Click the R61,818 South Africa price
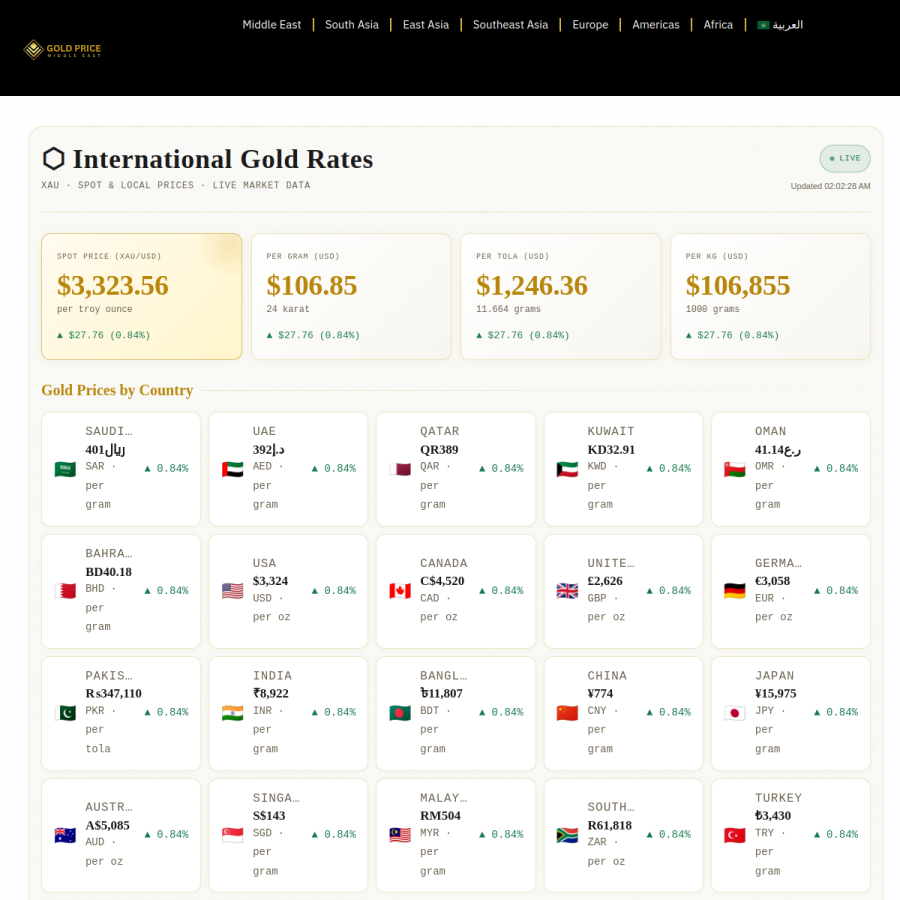 610,825
